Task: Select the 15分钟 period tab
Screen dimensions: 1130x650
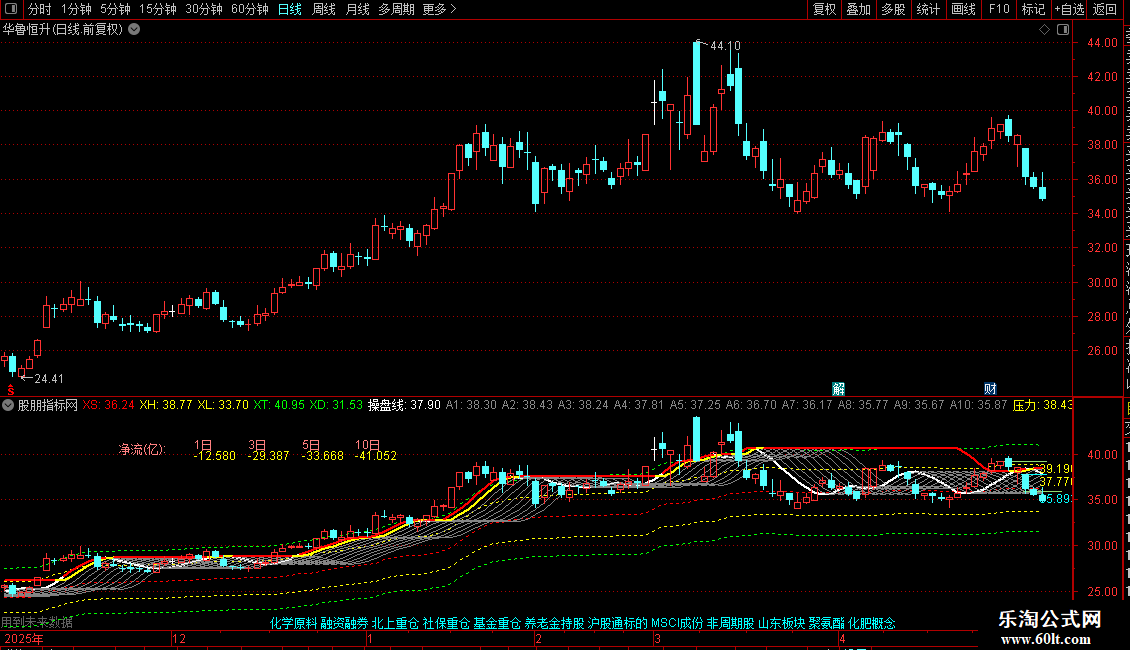Action: tap(158, 9)
